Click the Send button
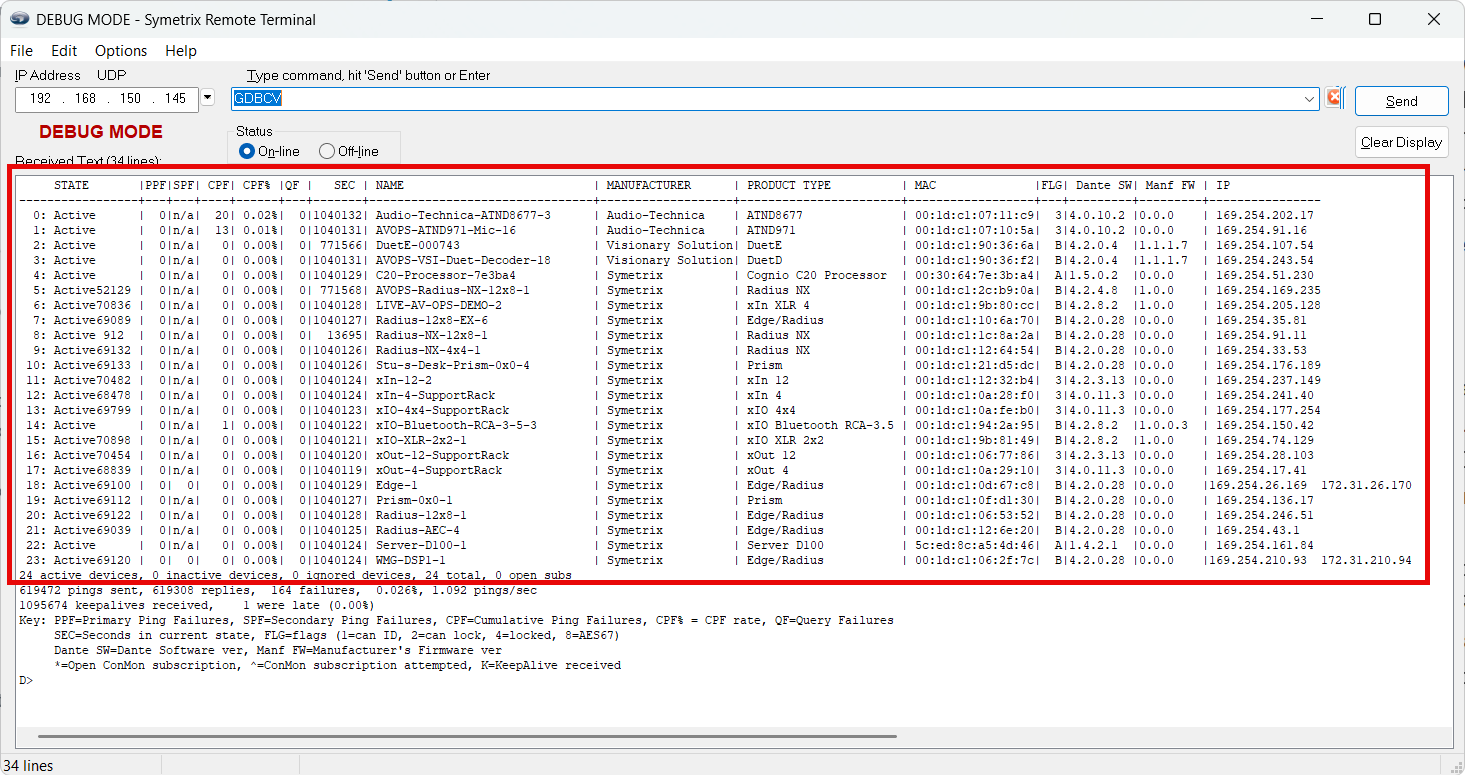Viewport: 1465px width, 775px height. [1401, 101]
